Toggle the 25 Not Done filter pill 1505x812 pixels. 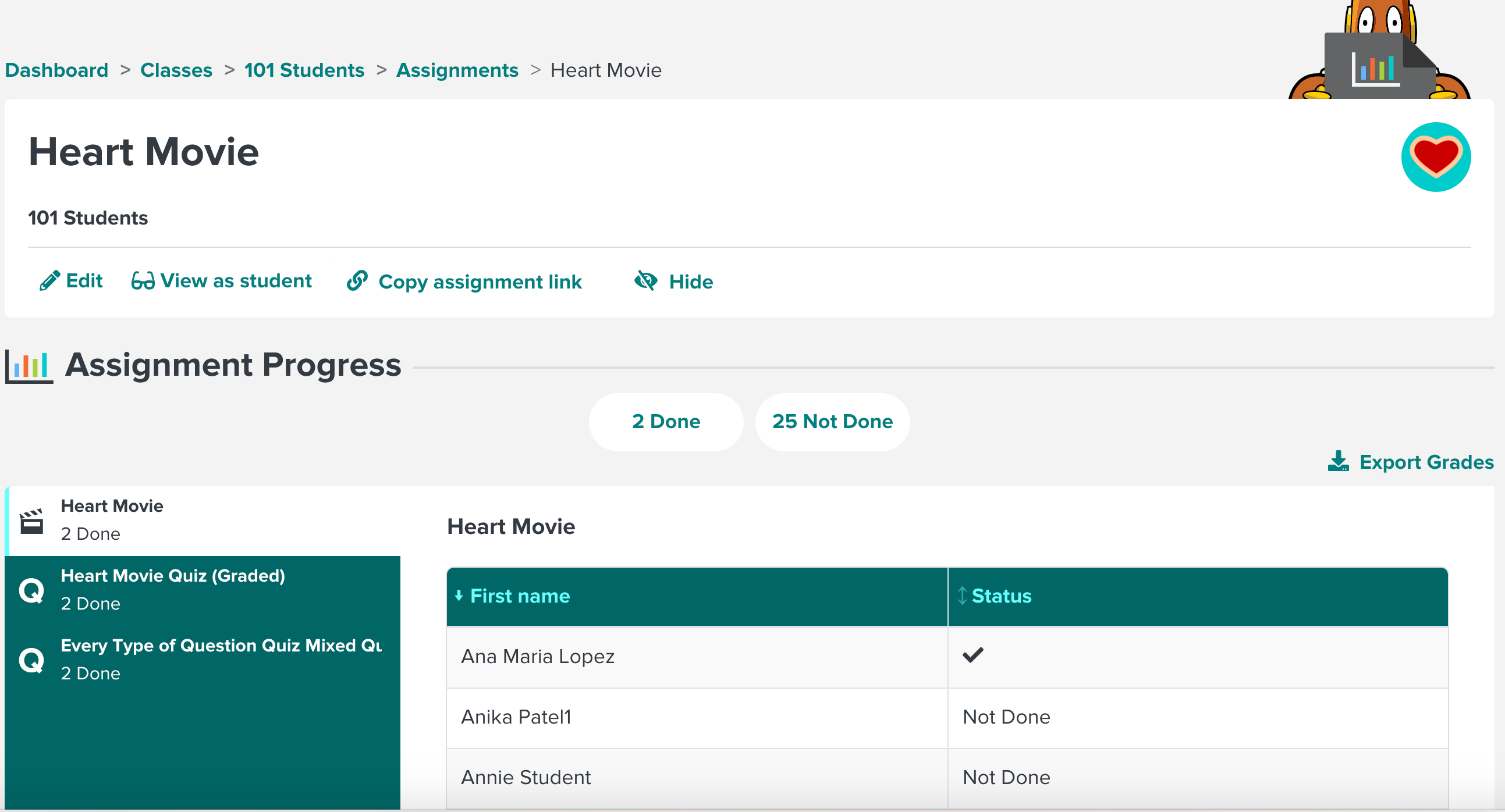coord(832,422)
